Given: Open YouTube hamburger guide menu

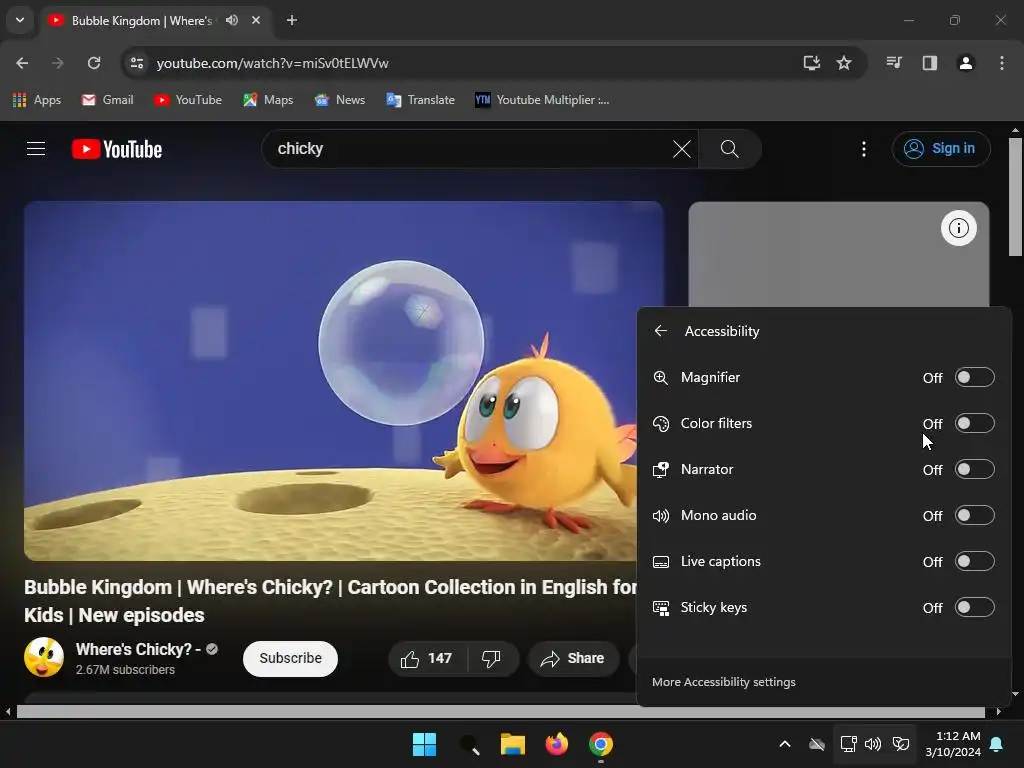Looking at the screenshot, I should click(36, 149).
